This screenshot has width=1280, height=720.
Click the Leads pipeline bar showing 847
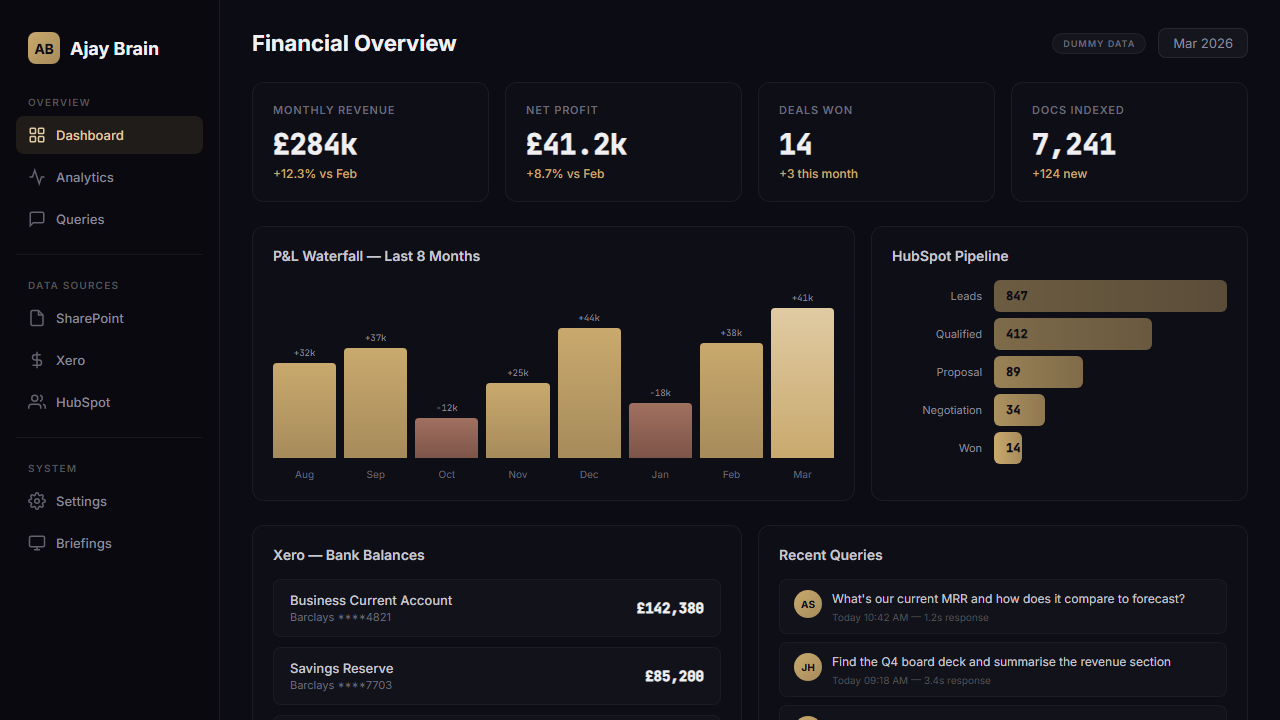pos(1110,296)
